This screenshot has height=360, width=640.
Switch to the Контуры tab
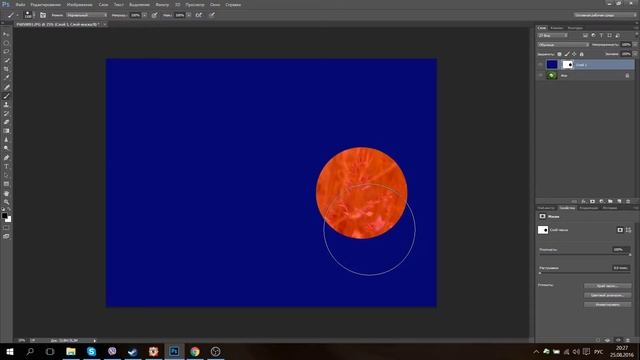(575, 28)
